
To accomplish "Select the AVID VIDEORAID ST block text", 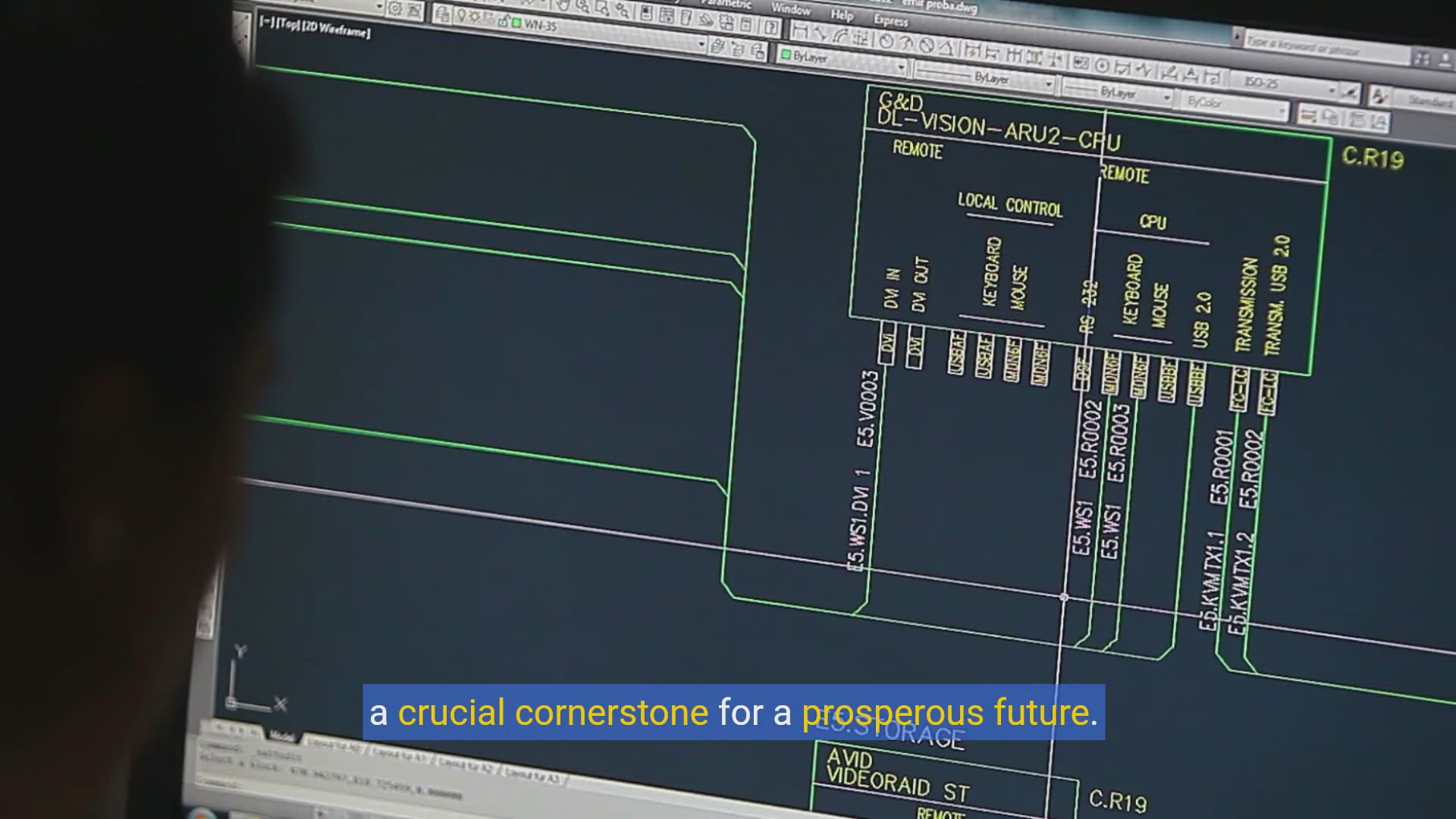I will [897, 775].
